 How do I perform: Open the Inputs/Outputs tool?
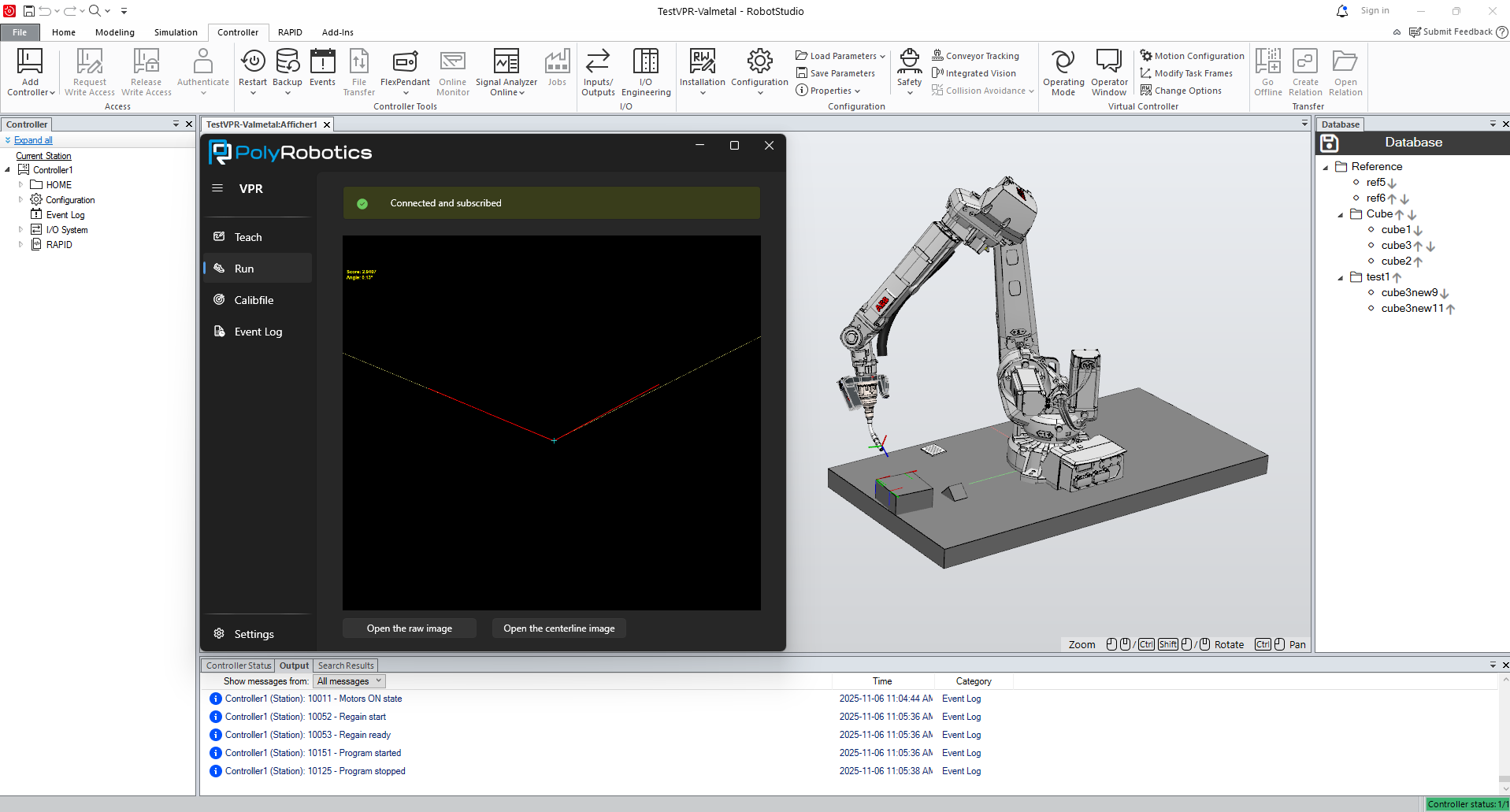[x=598, y=72]
